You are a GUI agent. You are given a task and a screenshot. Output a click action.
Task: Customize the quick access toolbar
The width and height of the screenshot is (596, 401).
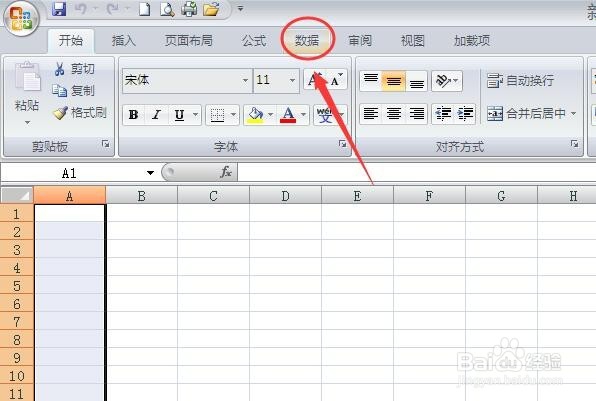point(240,8)
